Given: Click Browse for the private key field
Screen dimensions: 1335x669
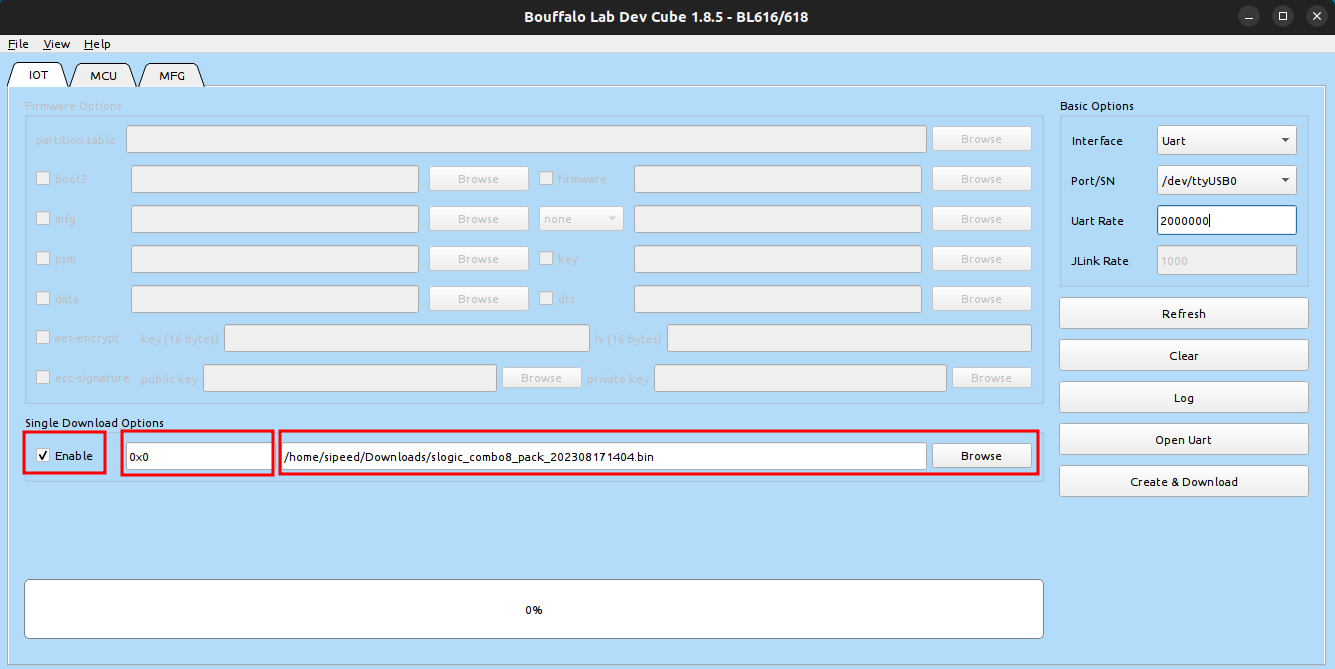Looking at the screenshot, I should tap(991, 378).
